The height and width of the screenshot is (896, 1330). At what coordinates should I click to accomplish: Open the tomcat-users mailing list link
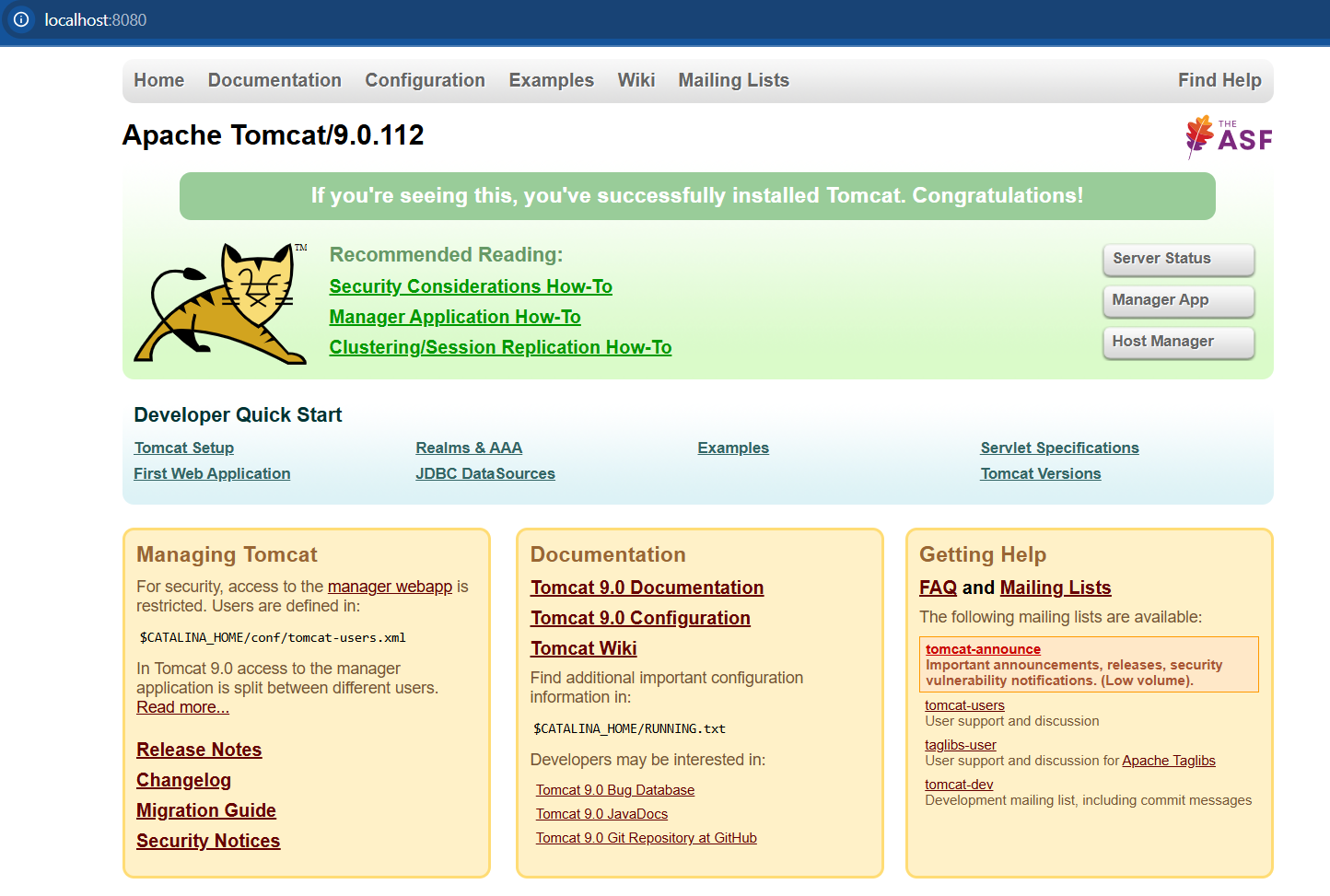click(x=964, y=705)
